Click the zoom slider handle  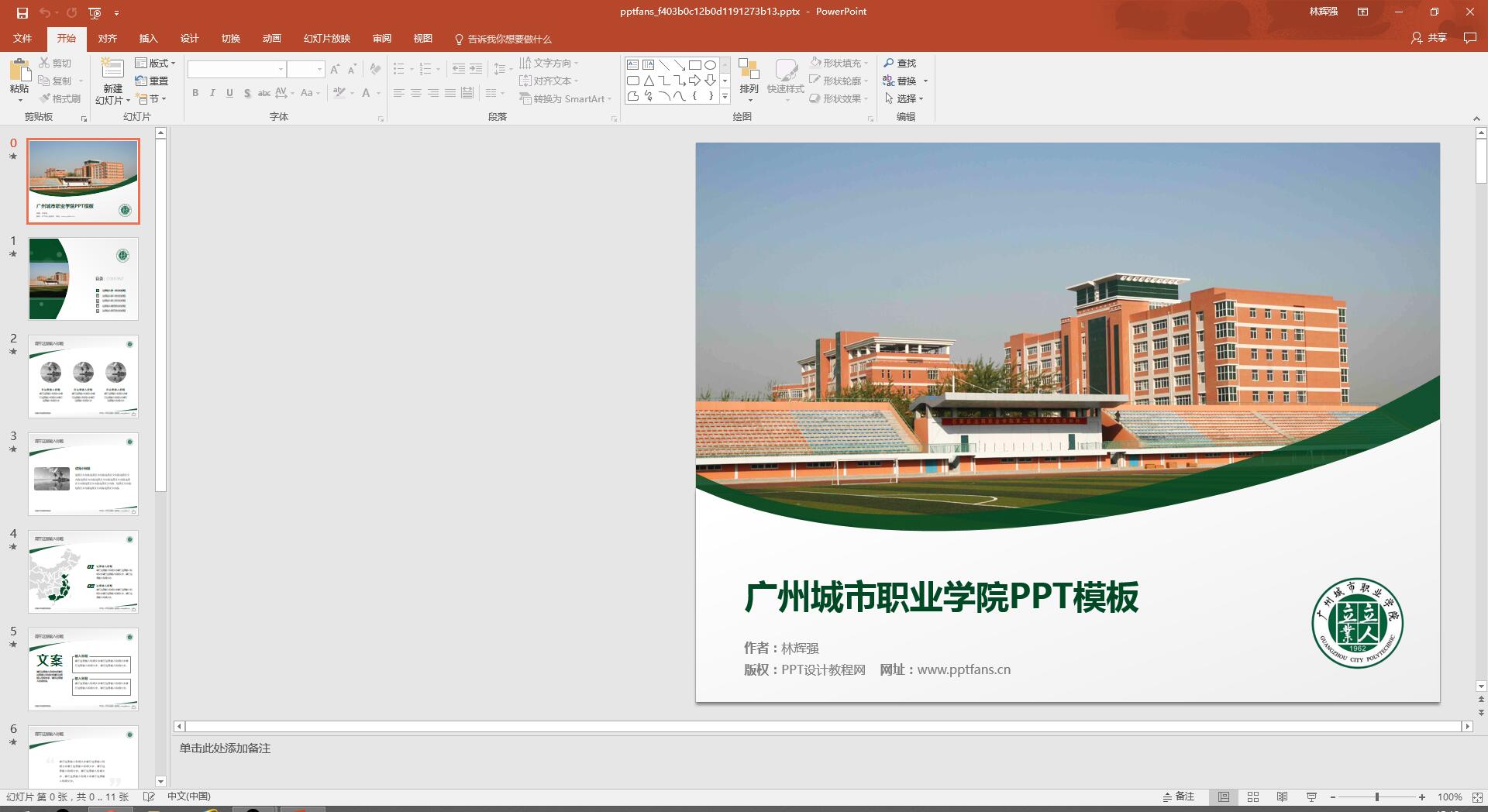point(1377,797)
